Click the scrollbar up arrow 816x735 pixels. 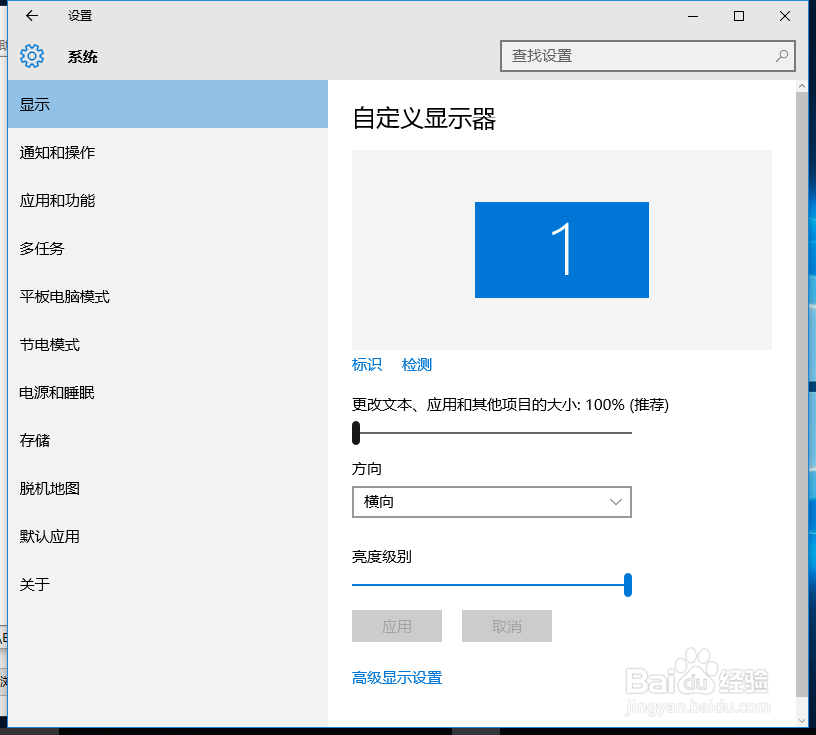[801, 86]
